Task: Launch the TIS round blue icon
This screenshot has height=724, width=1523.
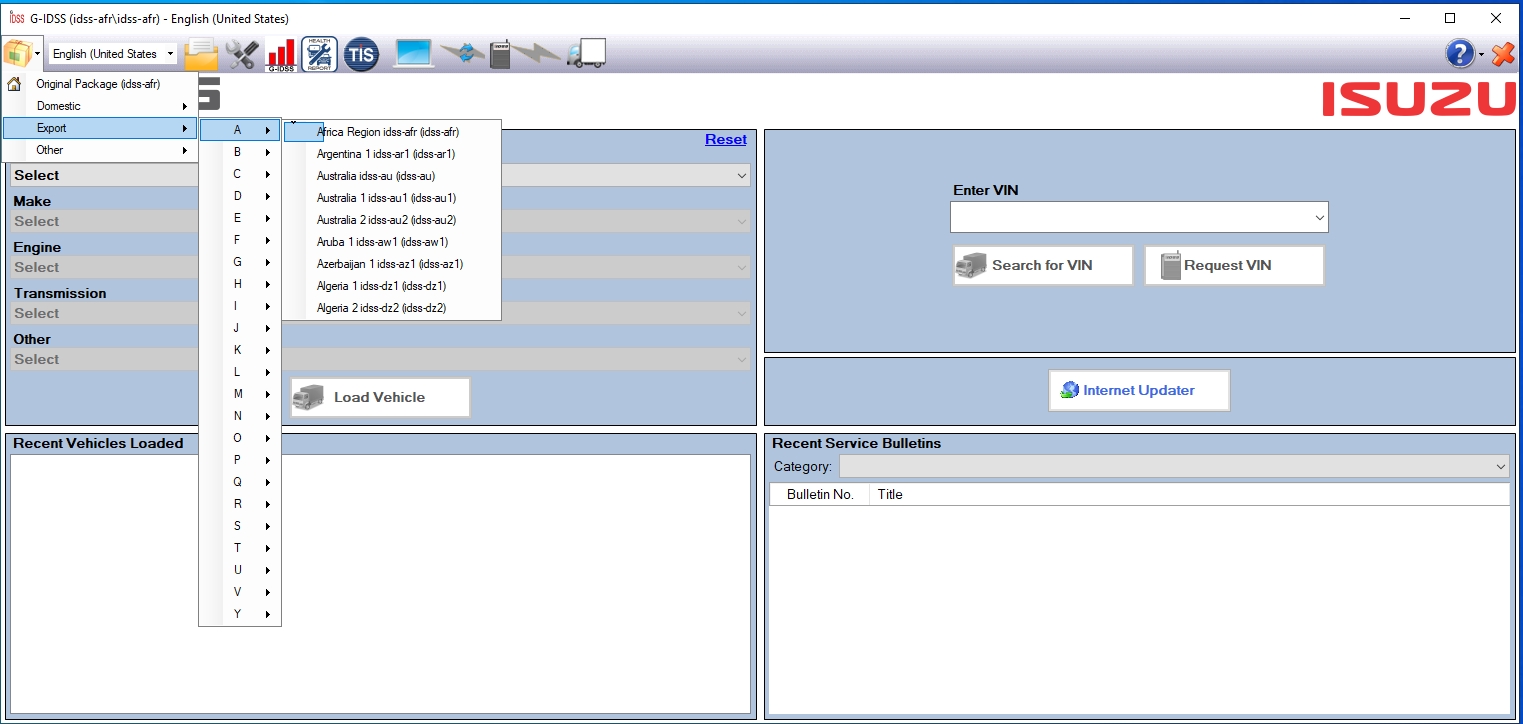Action: click(x=361, y=54)
